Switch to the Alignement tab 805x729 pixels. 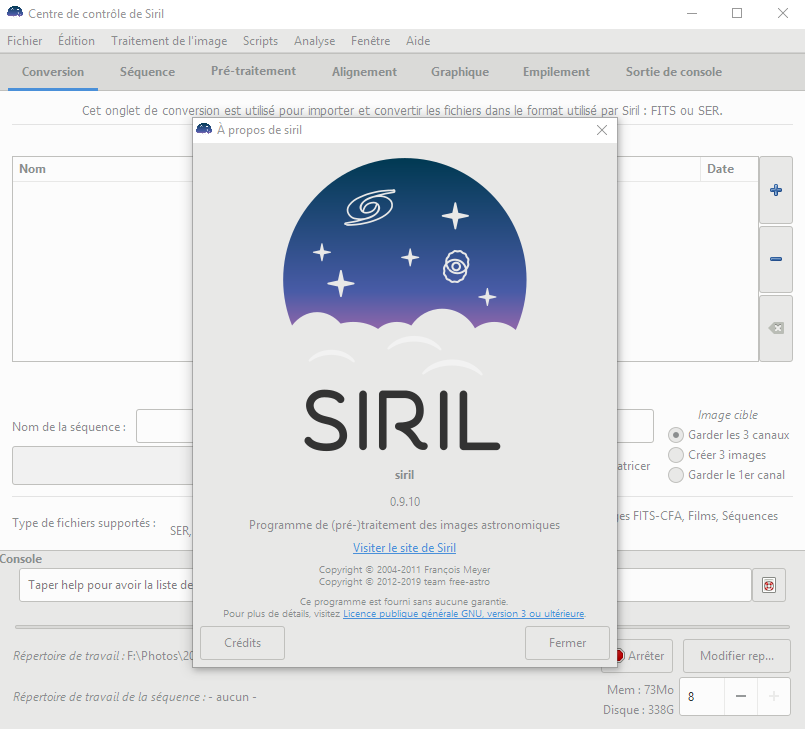(364, 72)
